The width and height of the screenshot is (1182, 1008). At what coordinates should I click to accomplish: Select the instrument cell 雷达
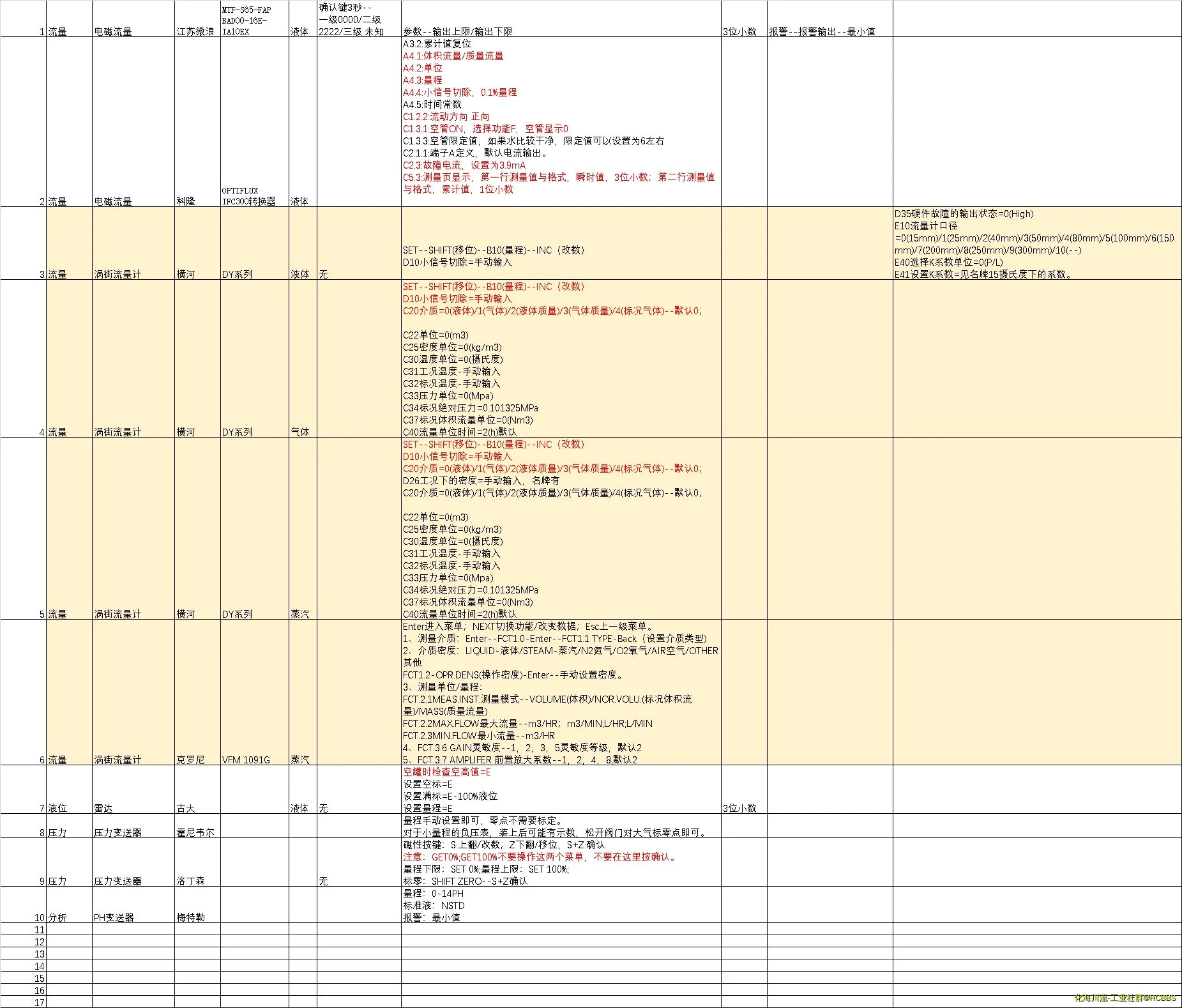coord(133,790)
